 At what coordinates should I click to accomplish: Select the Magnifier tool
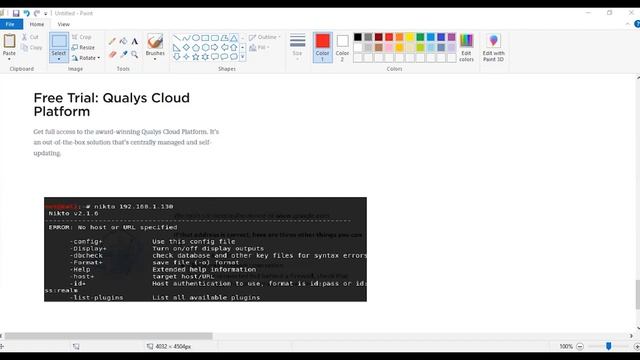point(135,54)
